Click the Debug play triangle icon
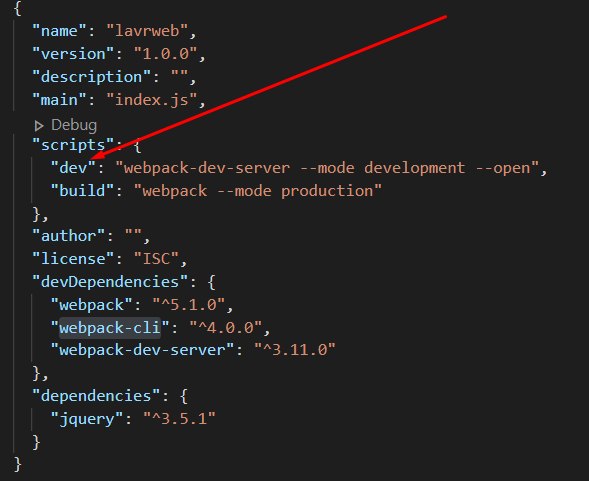 point(39,126)
